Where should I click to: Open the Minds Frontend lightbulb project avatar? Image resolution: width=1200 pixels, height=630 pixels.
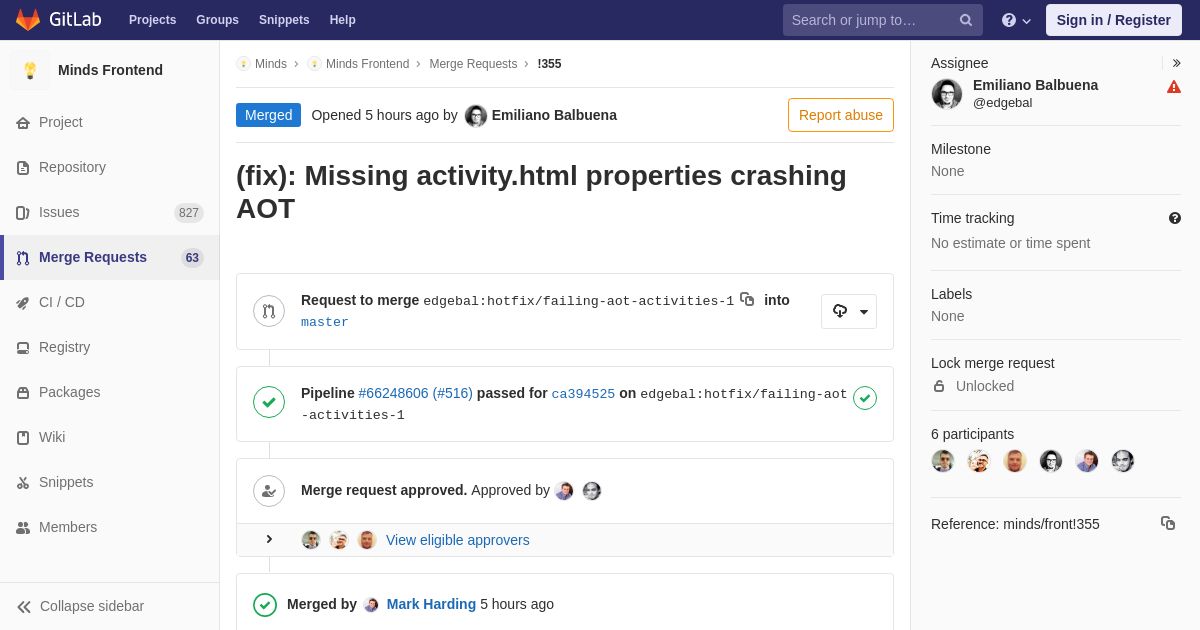[30, 70]
